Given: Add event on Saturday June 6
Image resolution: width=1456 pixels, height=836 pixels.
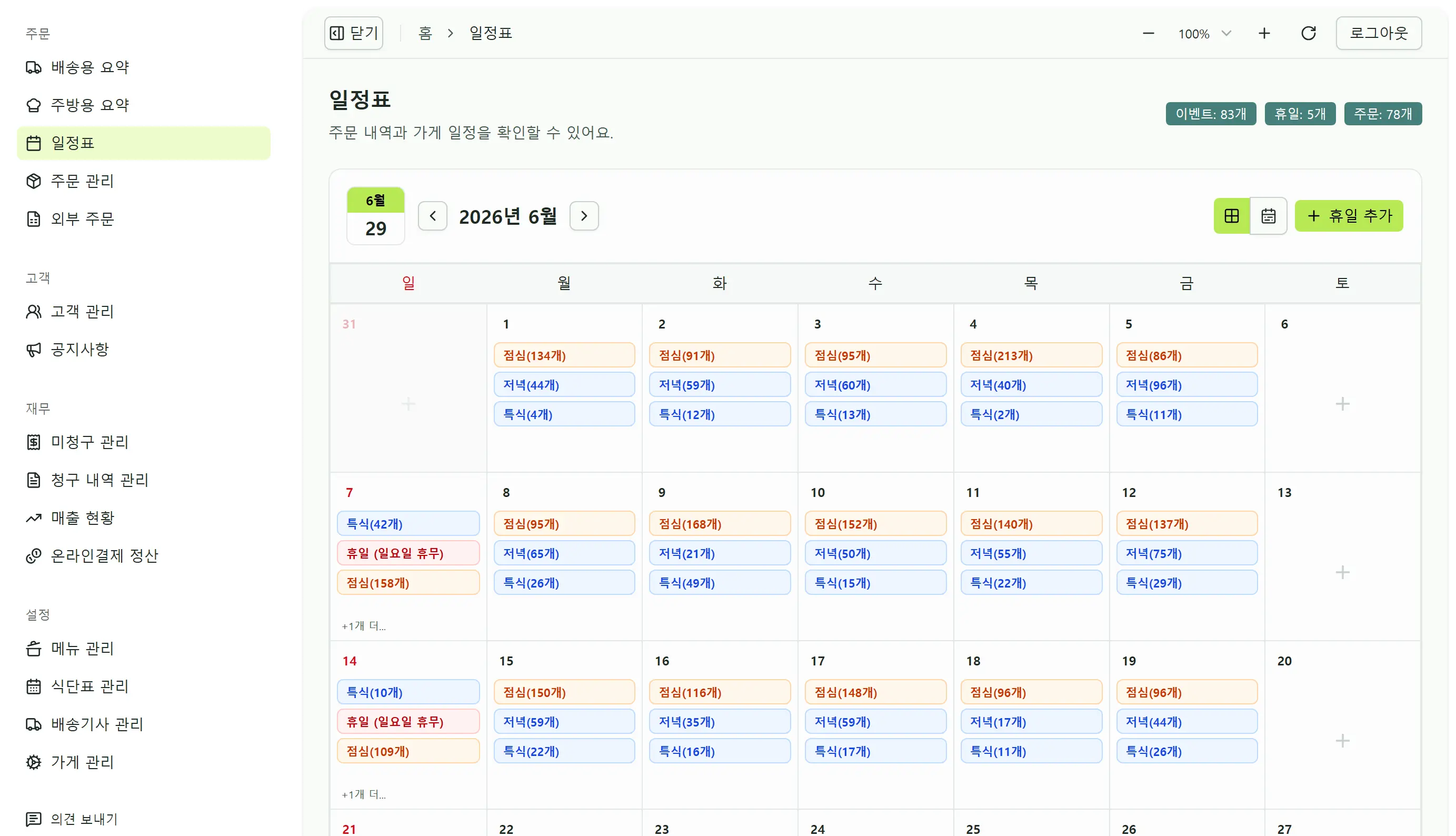Looking at the screenshot, I should pyautogui.click(x=1342, y=404).
